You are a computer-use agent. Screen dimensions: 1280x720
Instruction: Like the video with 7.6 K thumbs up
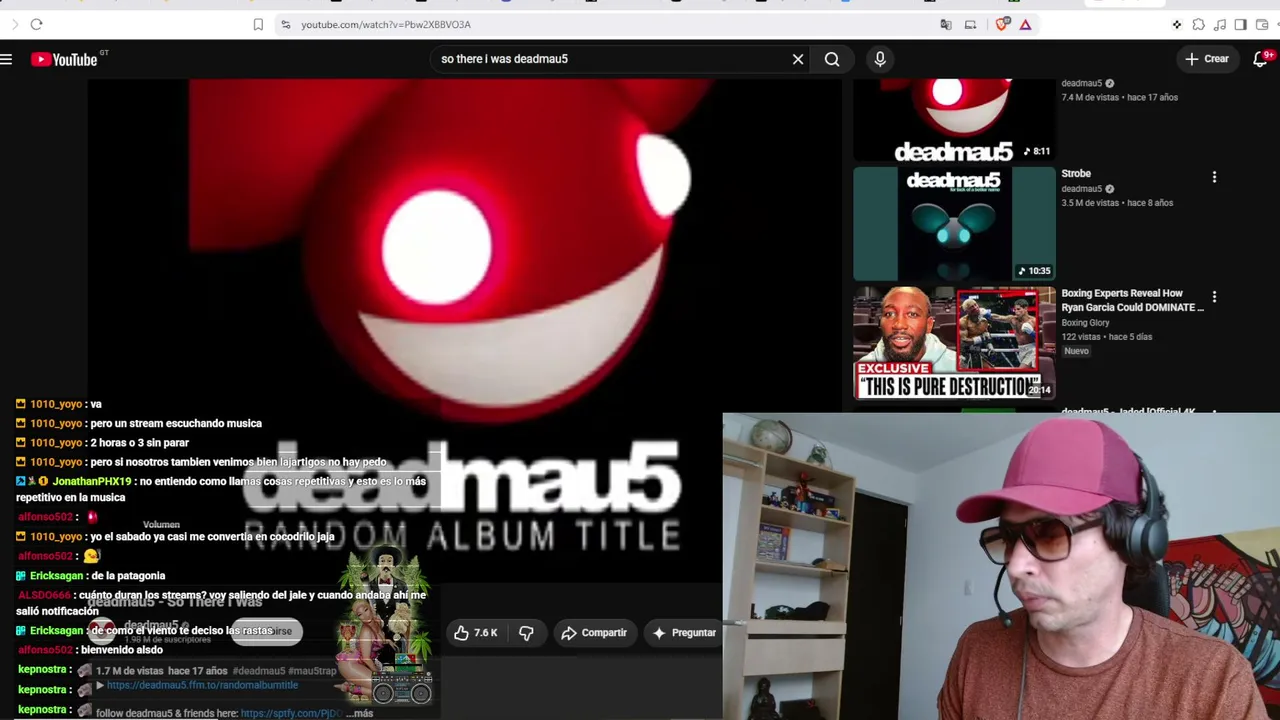476,632
